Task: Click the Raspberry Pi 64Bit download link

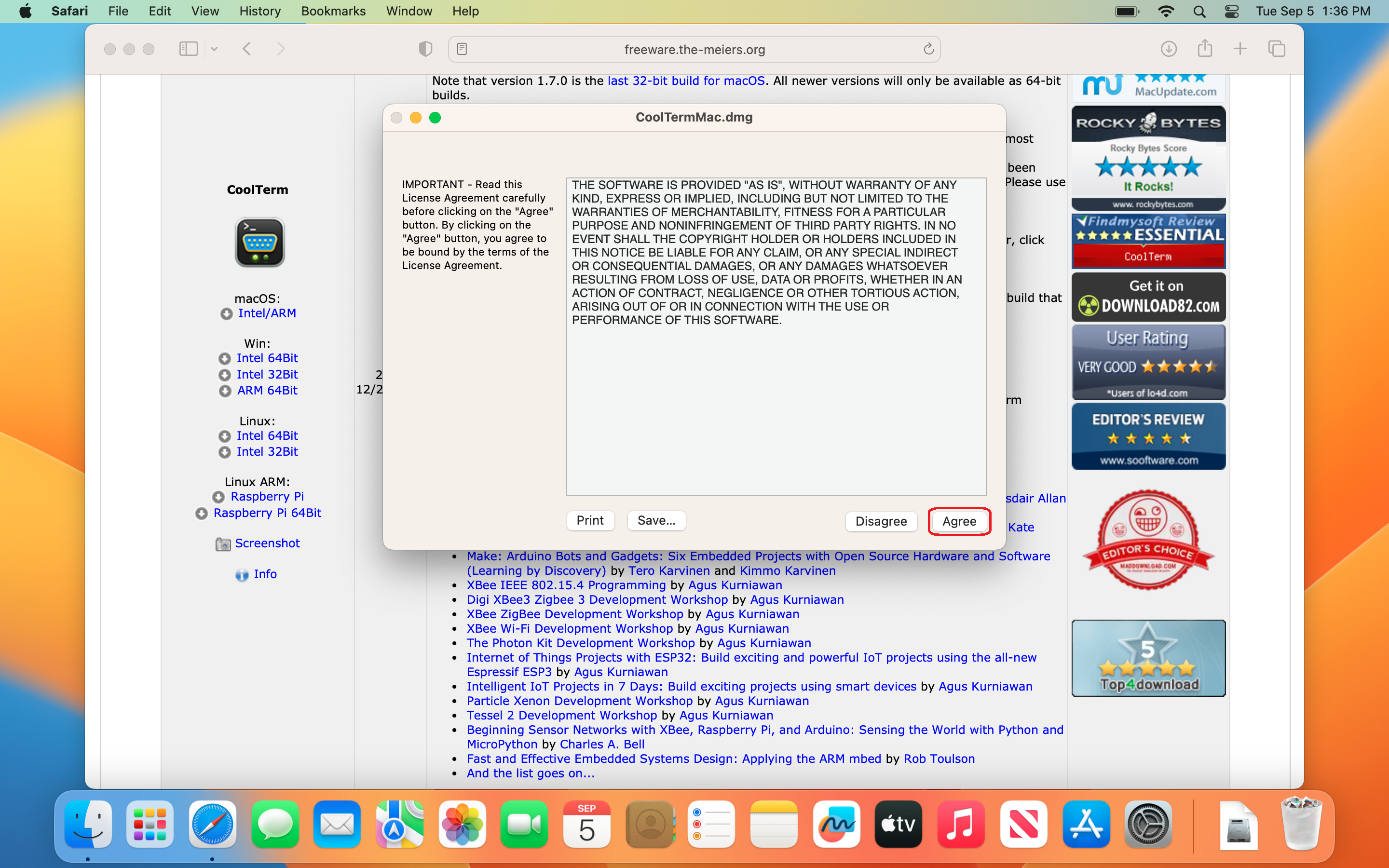Action: tap(267, 513)
